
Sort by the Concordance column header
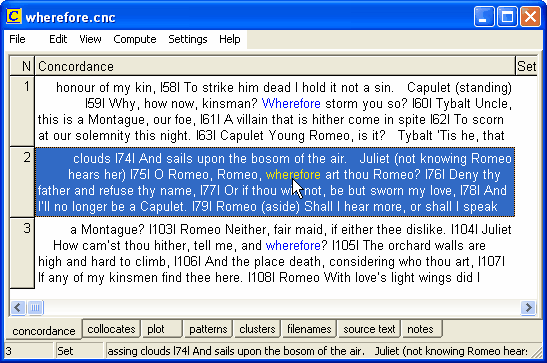[x=275, y=66]
